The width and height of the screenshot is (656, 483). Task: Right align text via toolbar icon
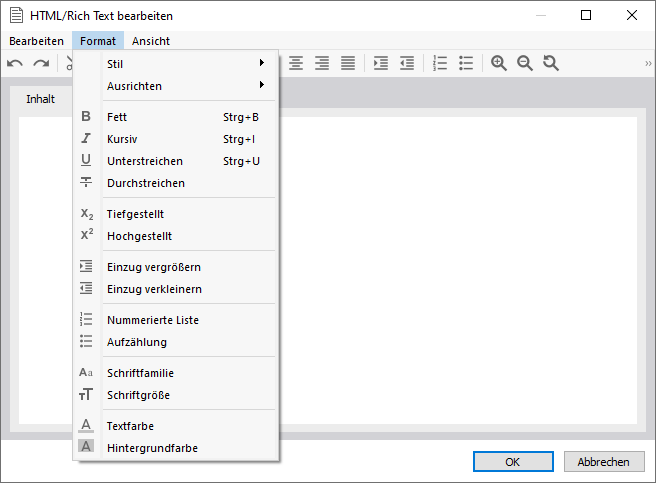[x=322, y=63]
